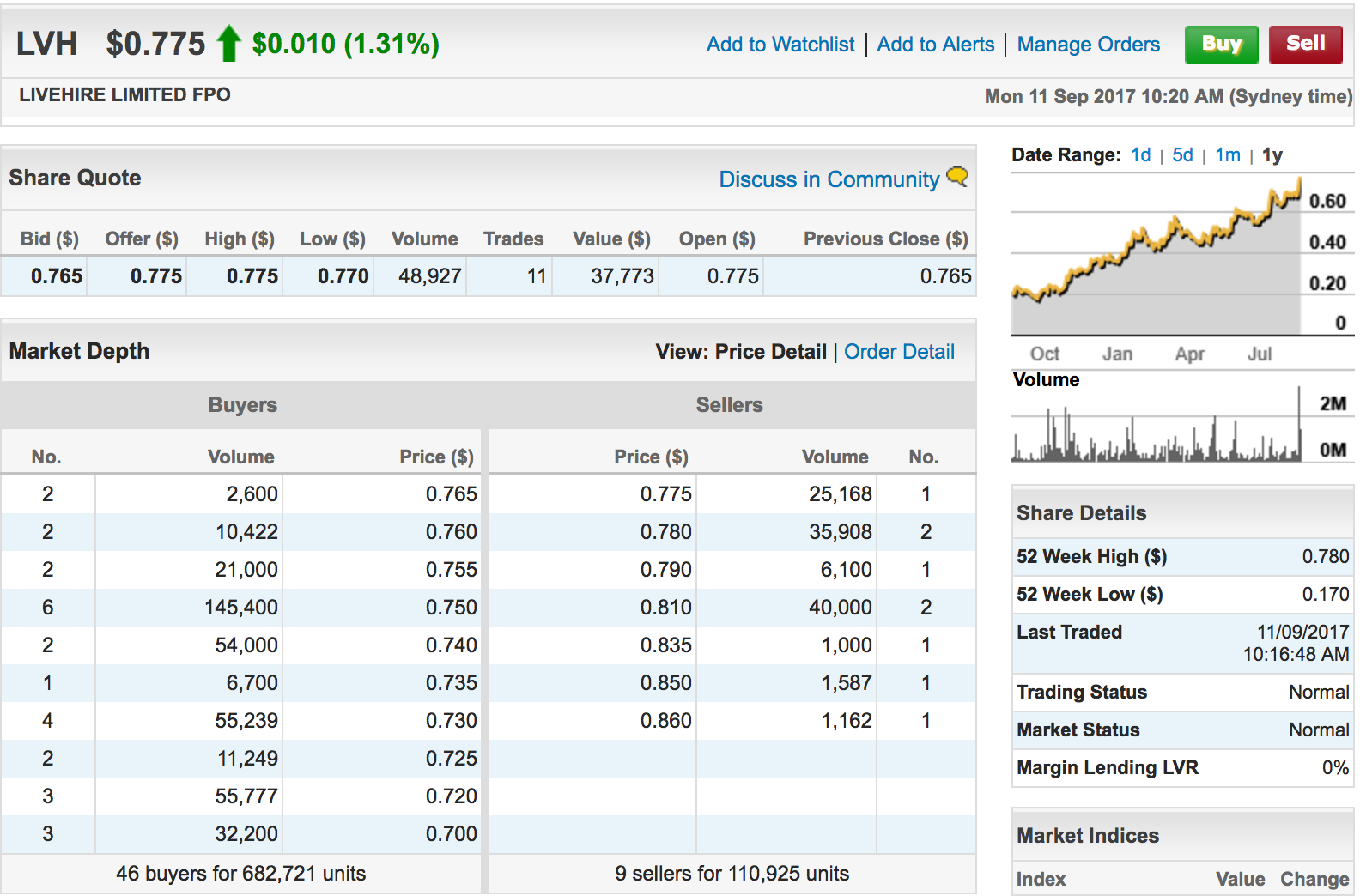Click the $0.010 (1.31%) change value
The height and width of the screenshot is (896, 1360).
point(345,44)
